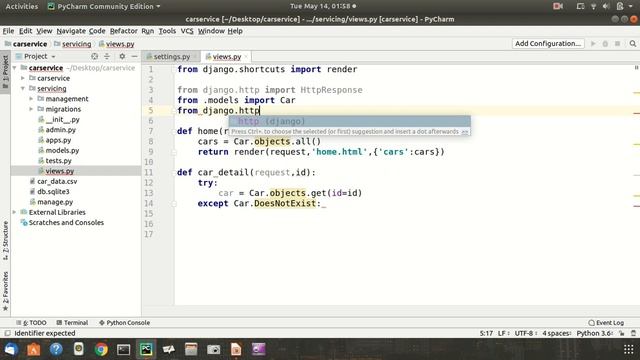Open the Refactor menu
The image size is (640, 360).
coord(123,31)
